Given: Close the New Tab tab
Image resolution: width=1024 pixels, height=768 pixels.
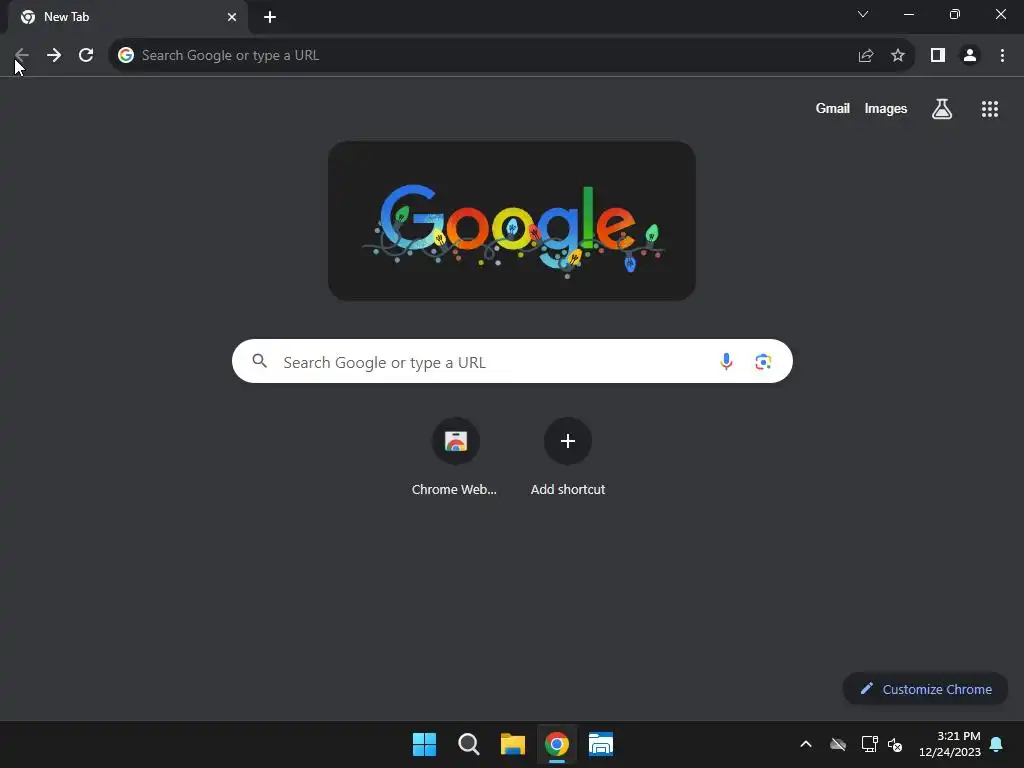Looking at the screenshot, I should (232, 17).
